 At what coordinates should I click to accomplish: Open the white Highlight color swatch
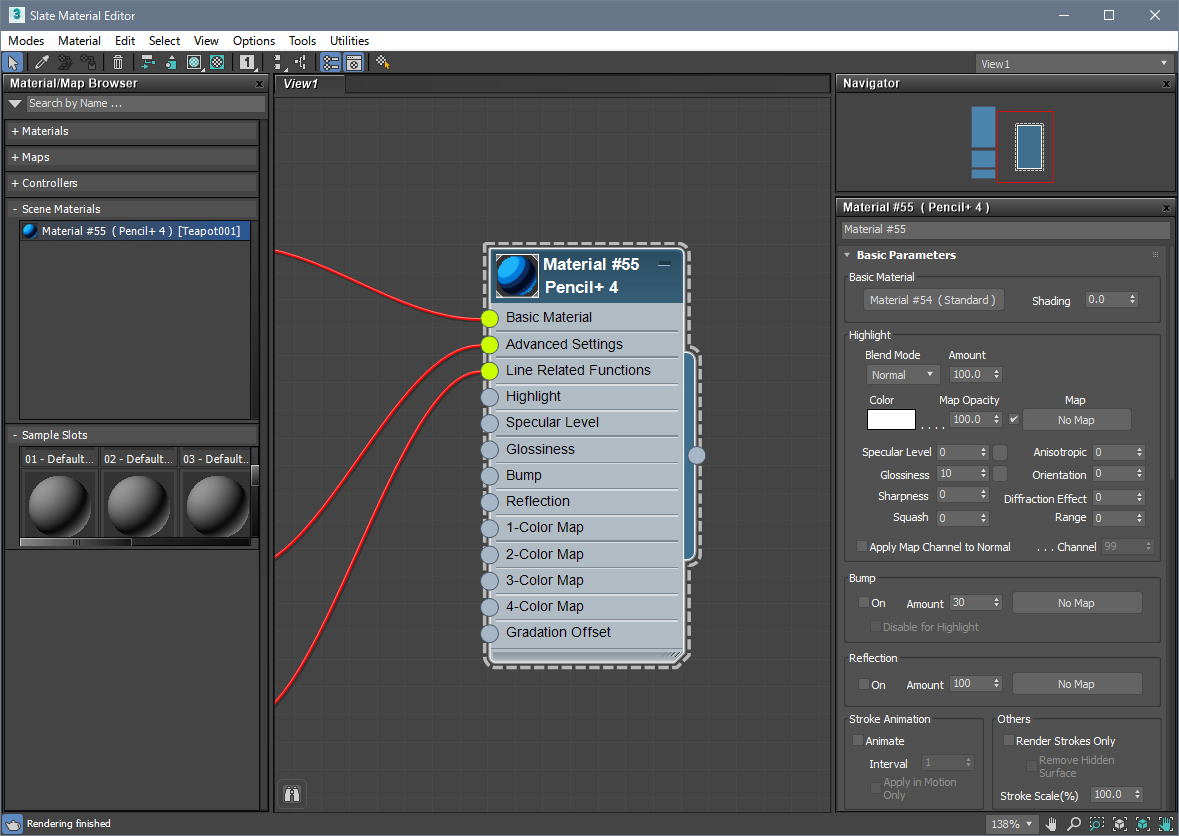point(891,420)
